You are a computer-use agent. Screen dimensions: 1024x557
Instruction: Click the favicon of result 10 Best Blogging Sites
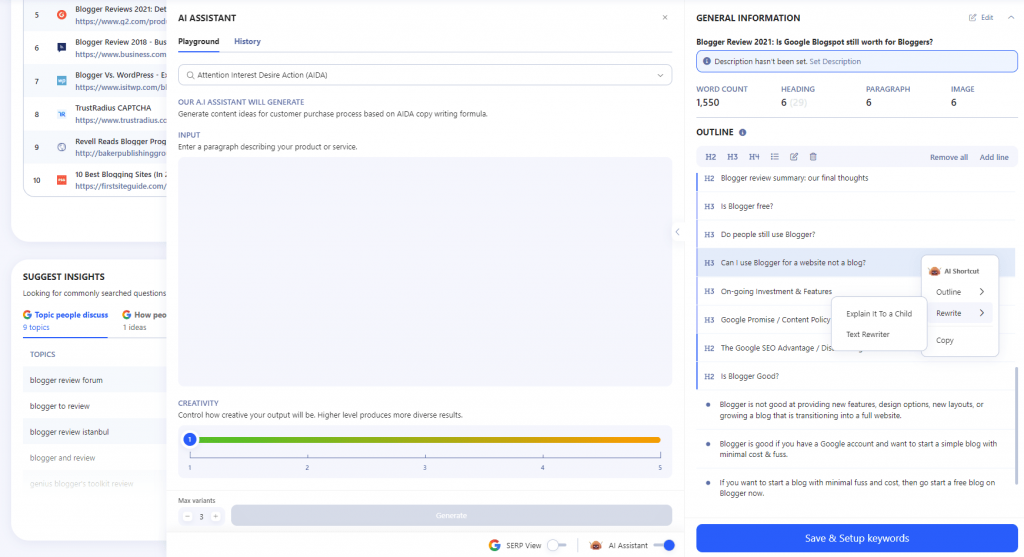tap(61, 180)
